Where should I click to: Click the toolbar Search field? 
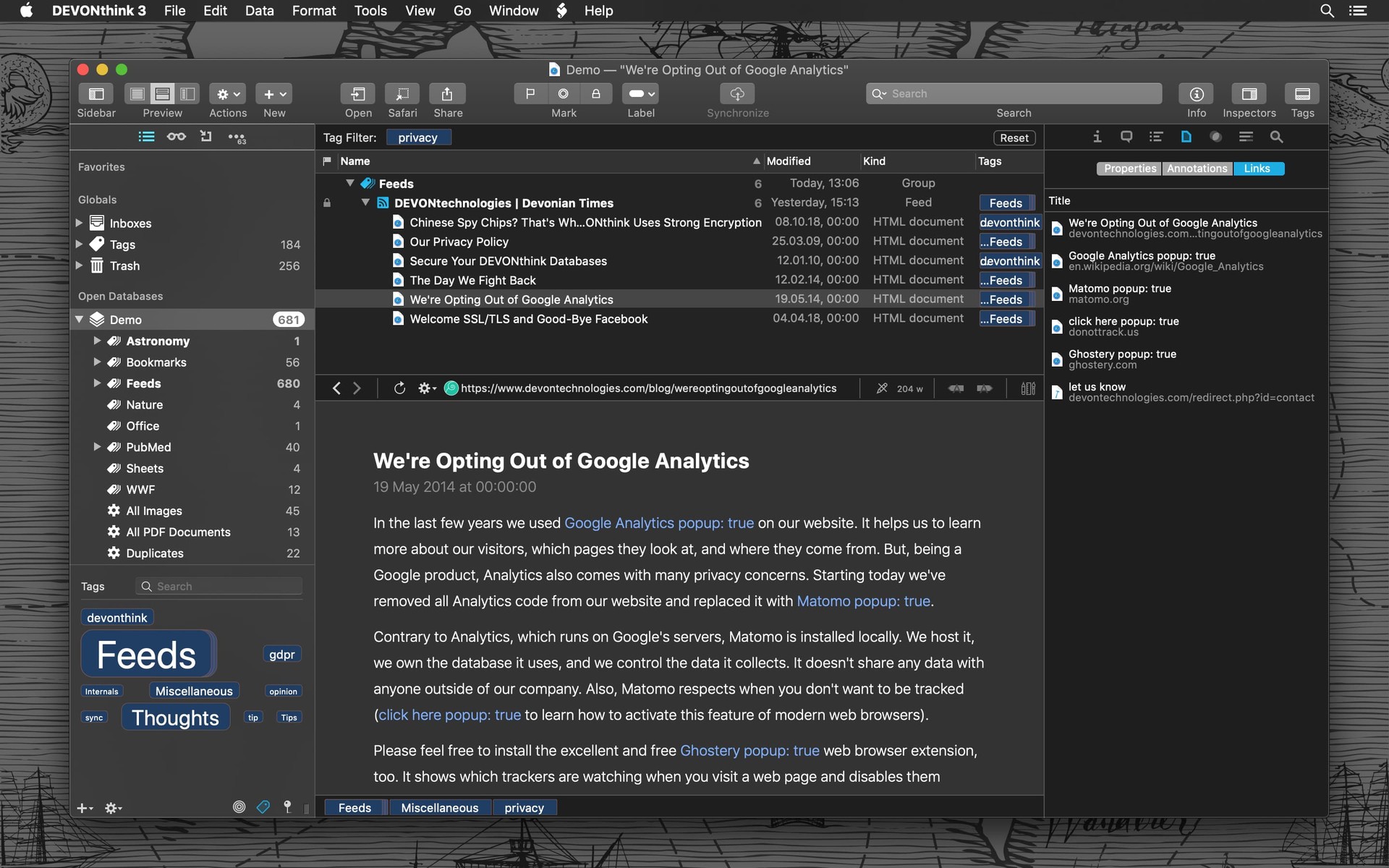point(1014,93)
